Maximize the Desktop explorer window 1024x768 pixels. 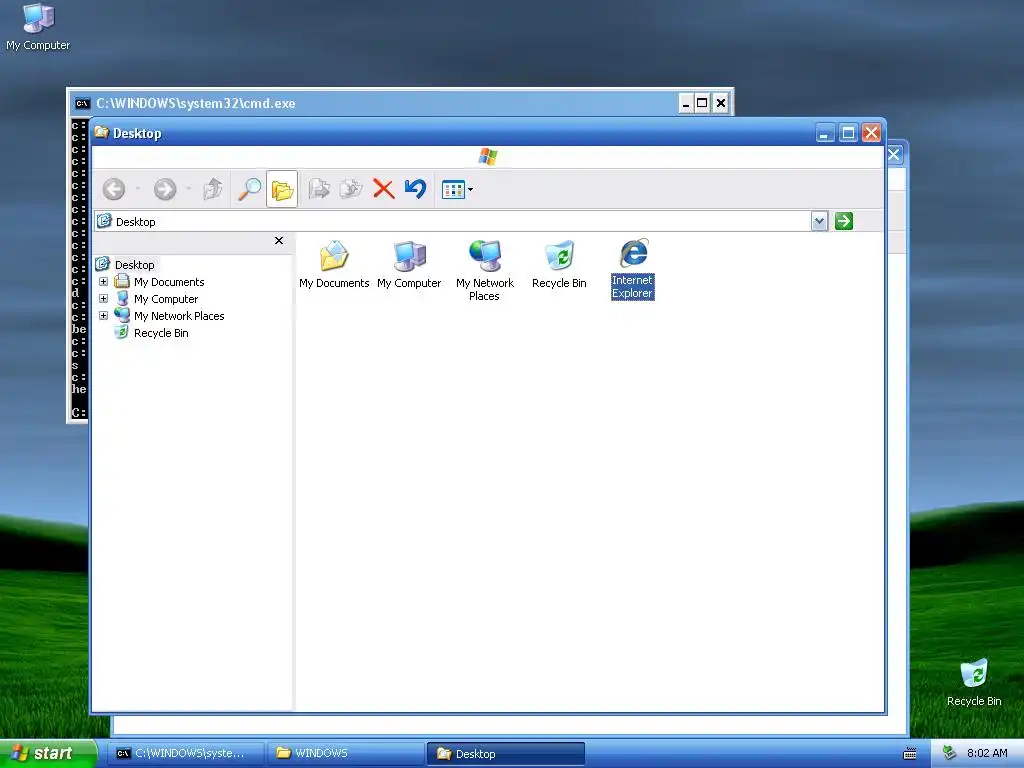pyautogui.click(x=848, y=133)
